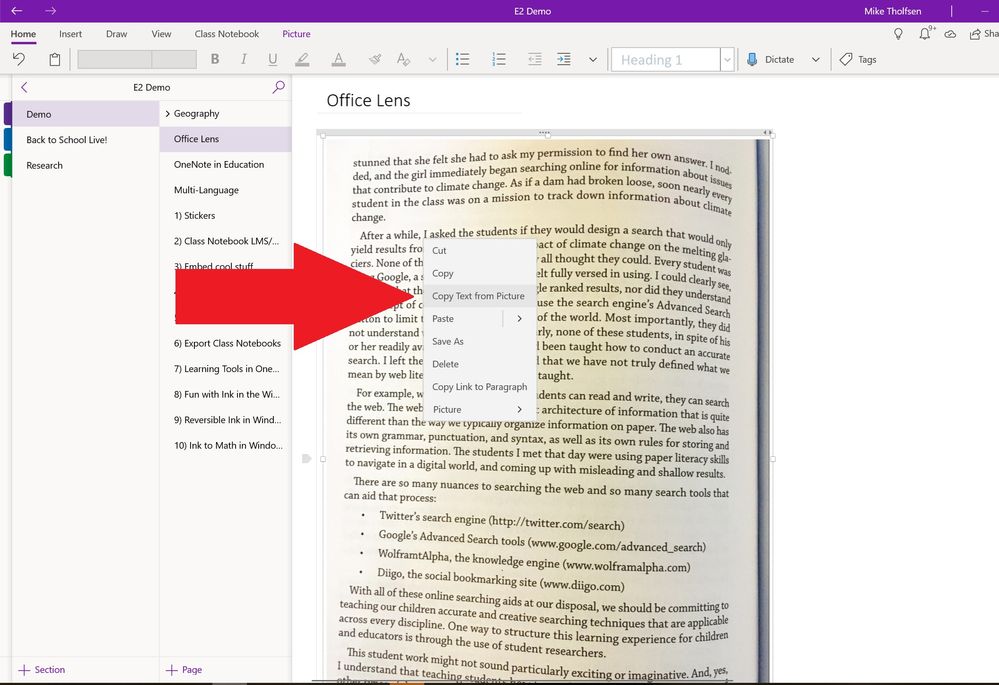Viewport: 999px width, 685px height.
Task: Go back using the title bar arrow
Action: pos(17,11)
